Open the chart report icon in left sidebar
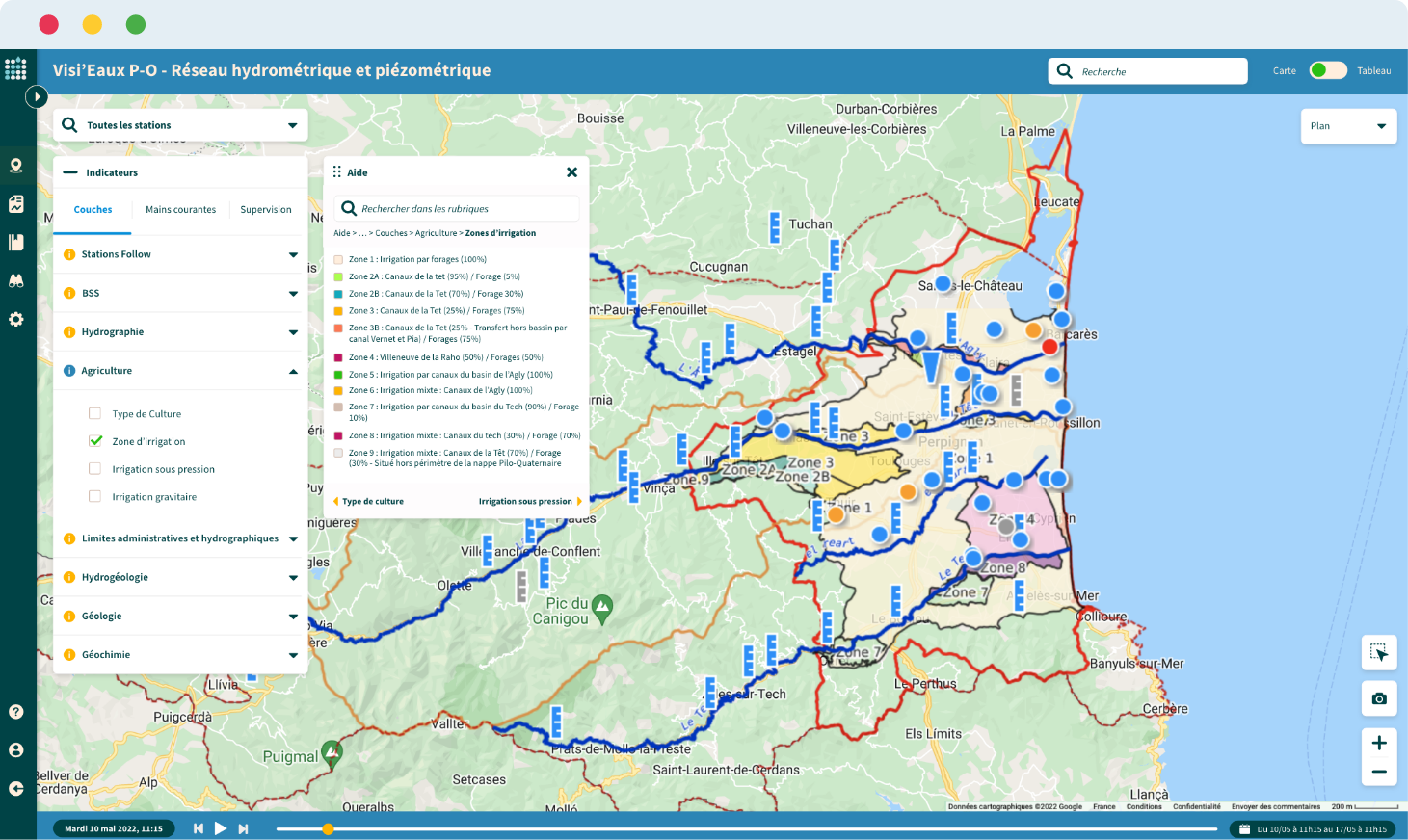The image size is (1408, 840). point(16,204)
